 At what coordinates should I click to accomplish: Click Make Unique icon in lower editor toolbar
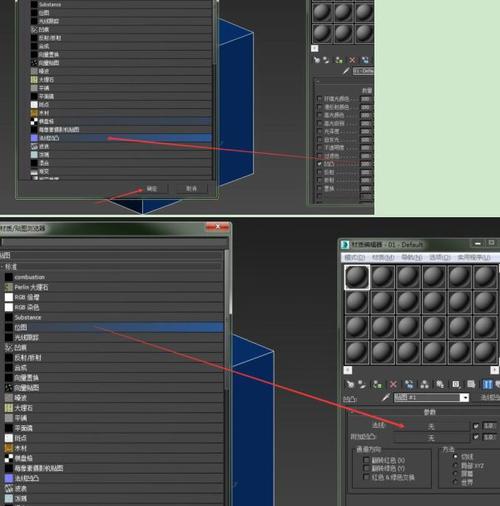(x=425, y=384)
